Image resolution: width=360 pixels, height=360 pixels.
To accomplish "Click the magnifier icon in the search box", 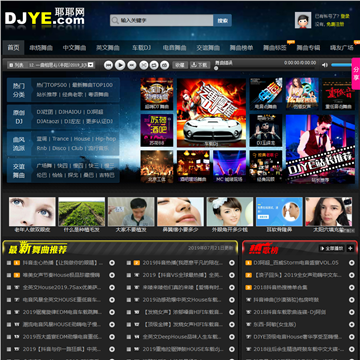I will 115,21.
